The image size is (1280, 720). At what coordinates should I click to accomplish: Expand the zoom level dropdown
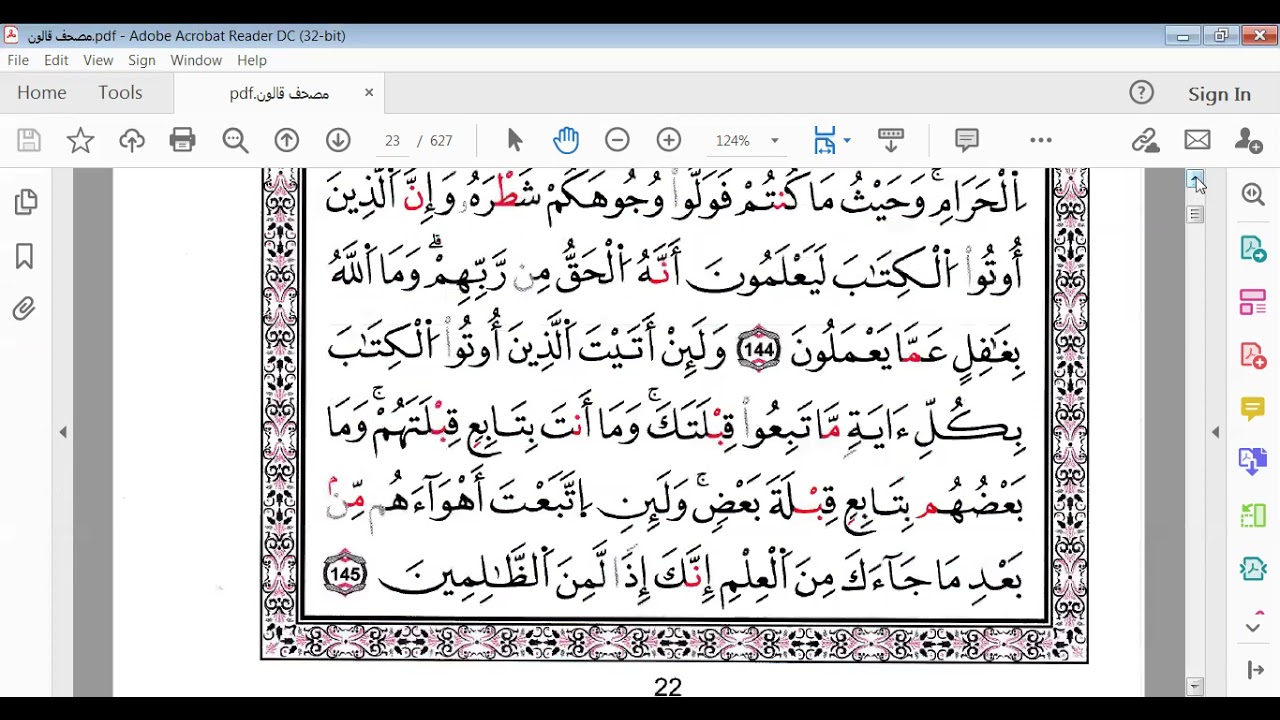click(774, 141)
